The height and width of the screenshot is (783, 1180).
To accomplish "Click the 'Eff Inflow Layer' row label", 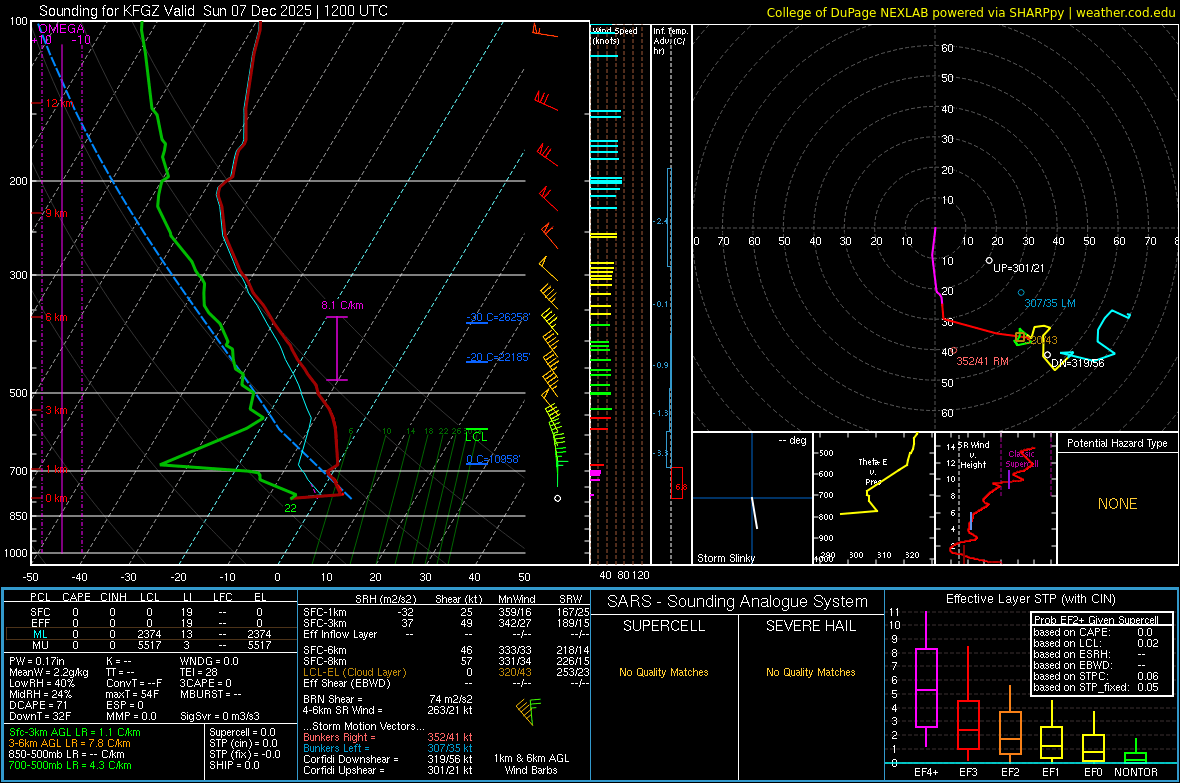I will (x=339, y=634).
